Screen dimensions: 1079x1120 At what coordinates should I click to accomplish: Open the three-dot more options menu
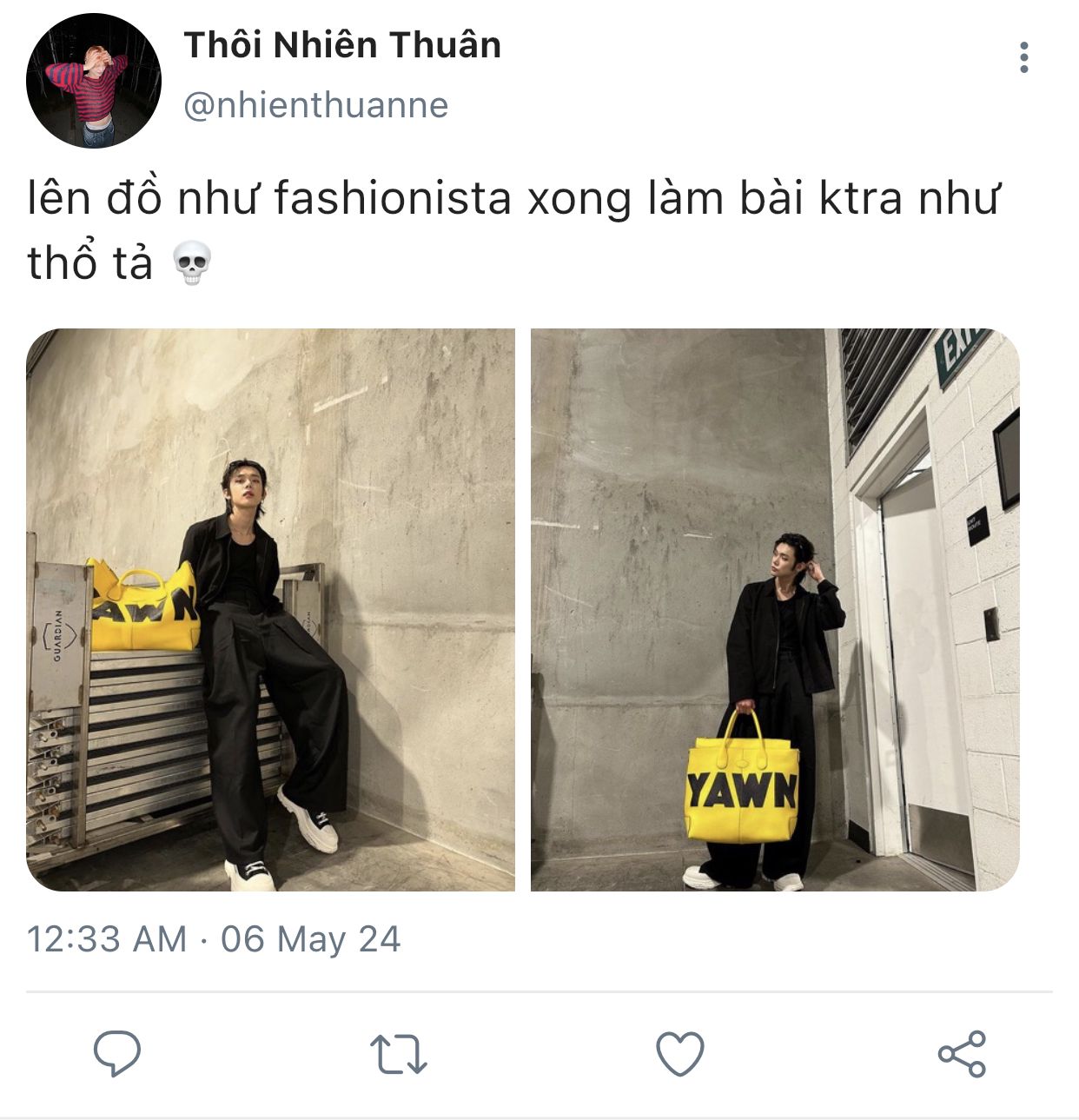tap(1024, 57)
